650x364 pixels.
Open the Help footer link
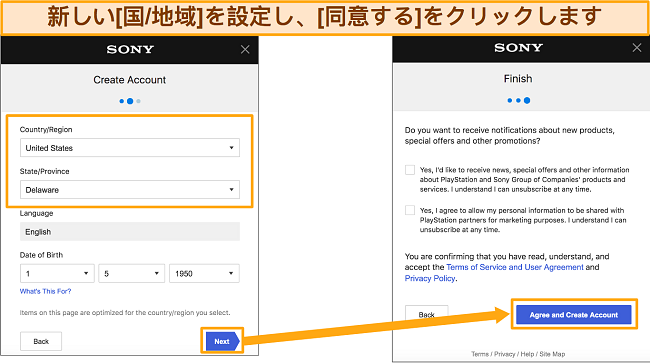pos(527,354)
